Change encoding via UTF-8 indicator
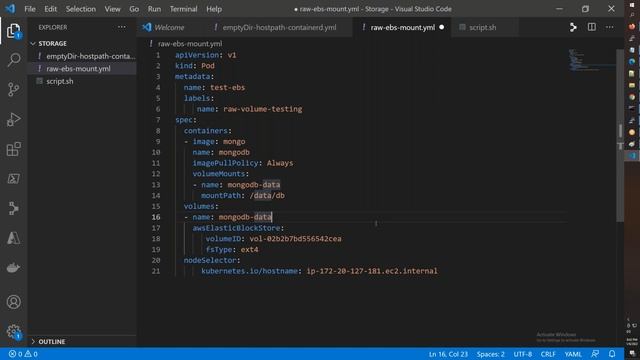Viewport: 640px width, 360px height. [x=522, y=354]
